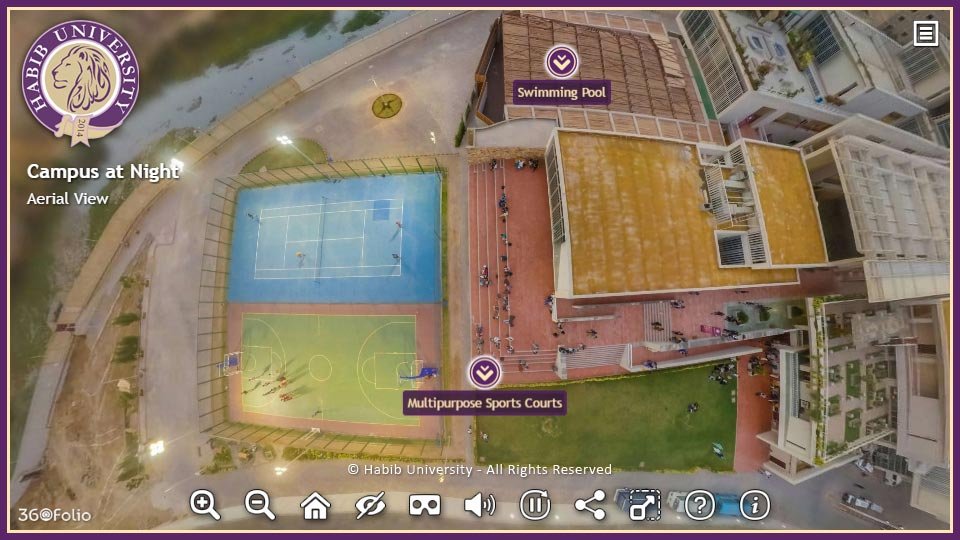
Task: Hide hotspots with the crossed-eye icon
Action: tap(370, 505)
